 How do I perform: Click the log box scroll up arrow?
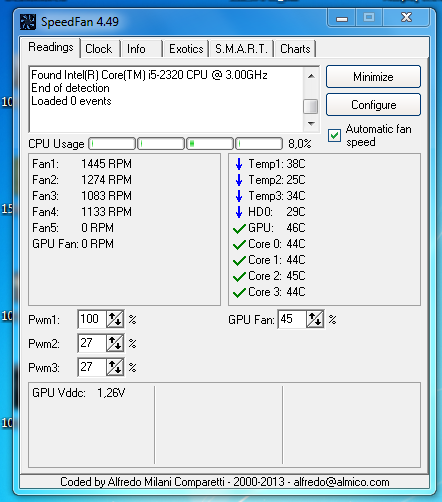point(311,76)
